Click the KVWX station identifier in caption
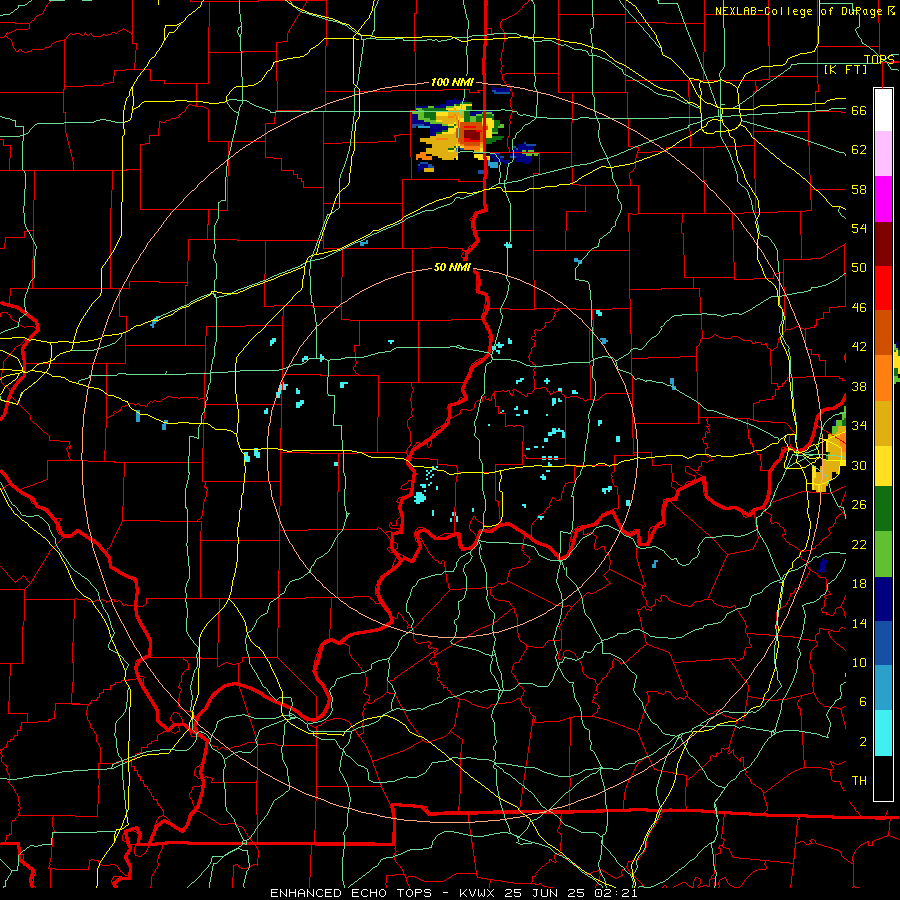 [476, 893]
